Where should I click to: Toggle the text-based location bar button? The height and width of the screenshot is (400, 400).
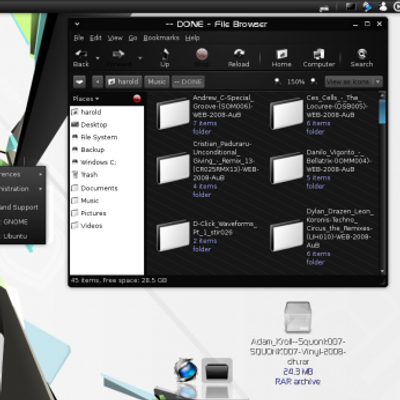[x=79, y=82]
